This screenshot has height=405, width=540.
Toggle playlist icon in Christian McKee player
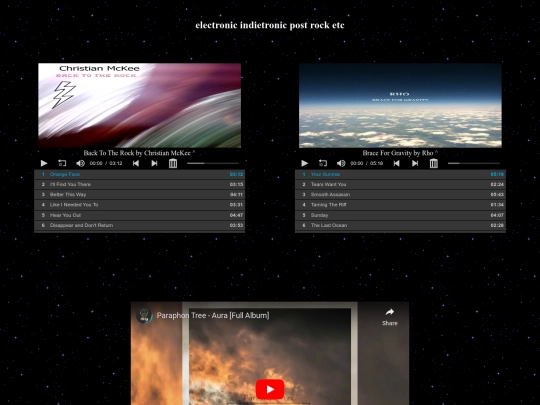(173, 163)
